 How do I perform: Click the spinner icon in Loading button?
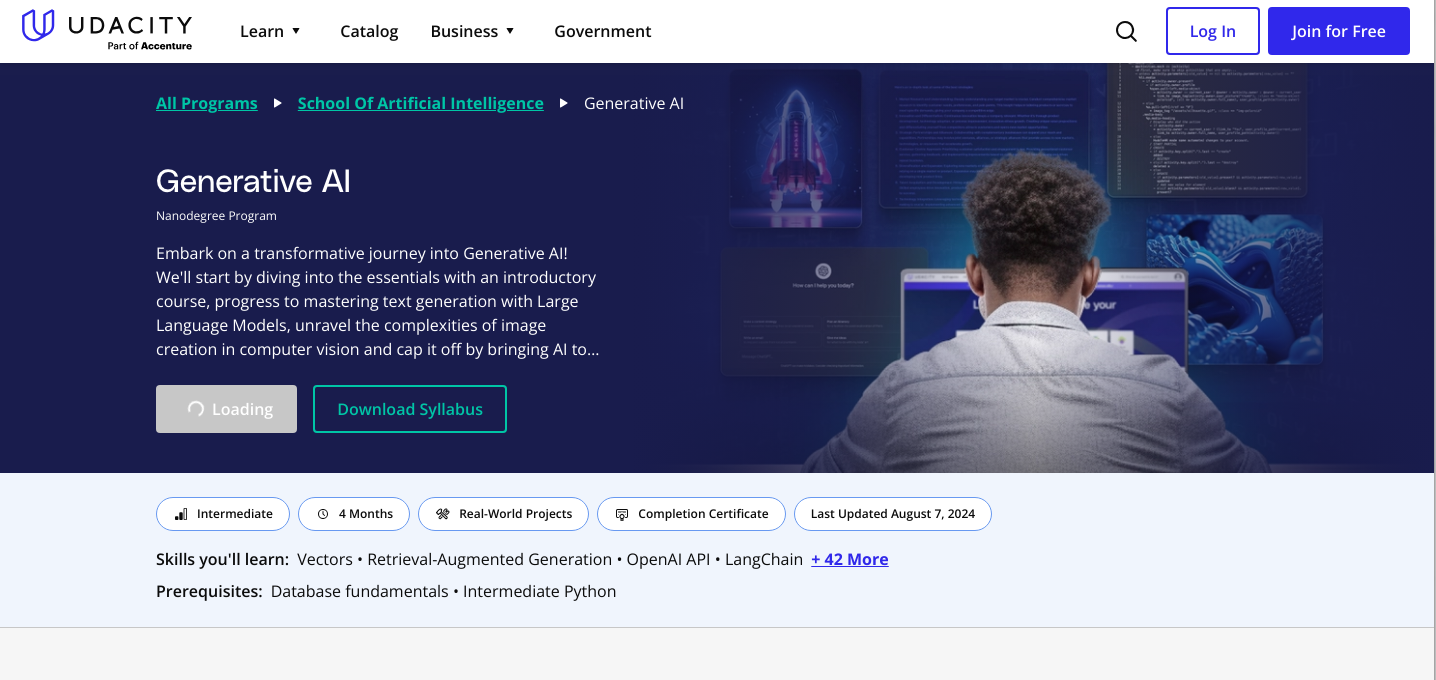(x=196, y=409)
